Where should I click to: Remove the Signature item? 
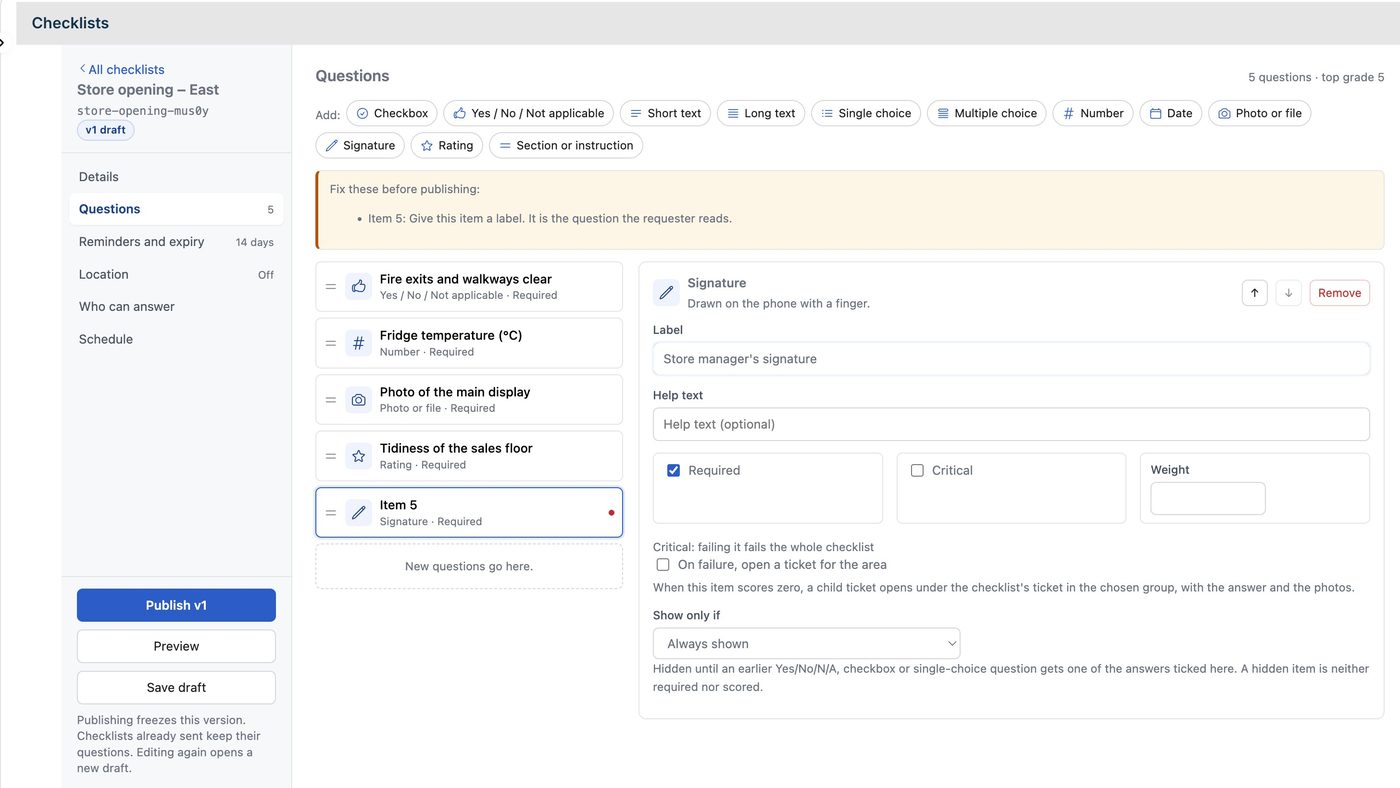(1339, 293)
